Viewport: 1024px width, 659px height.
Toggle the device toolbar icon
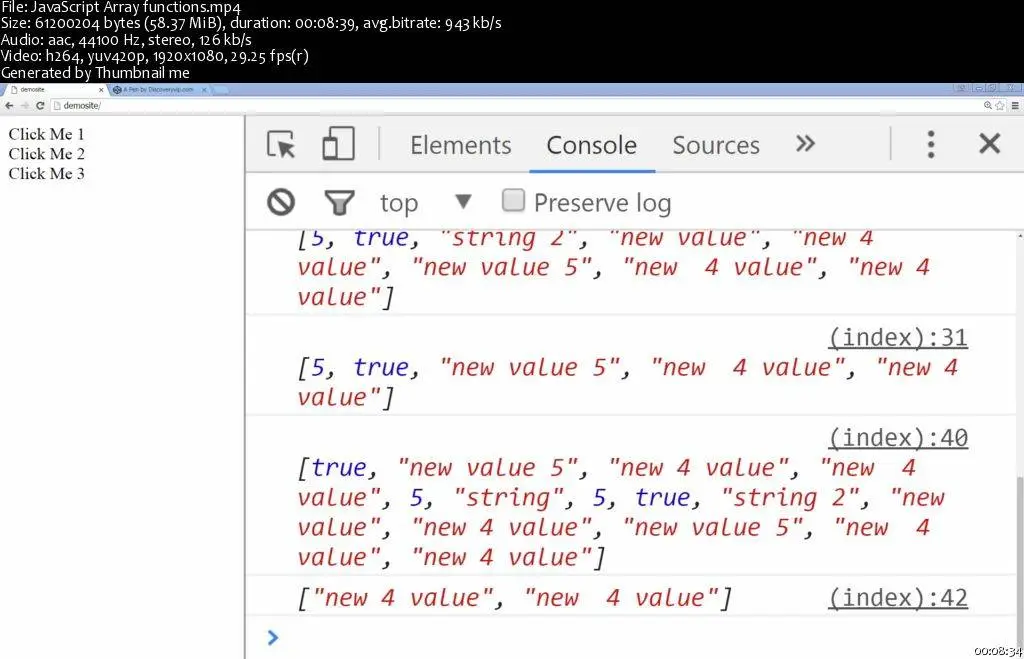point(338,144)
